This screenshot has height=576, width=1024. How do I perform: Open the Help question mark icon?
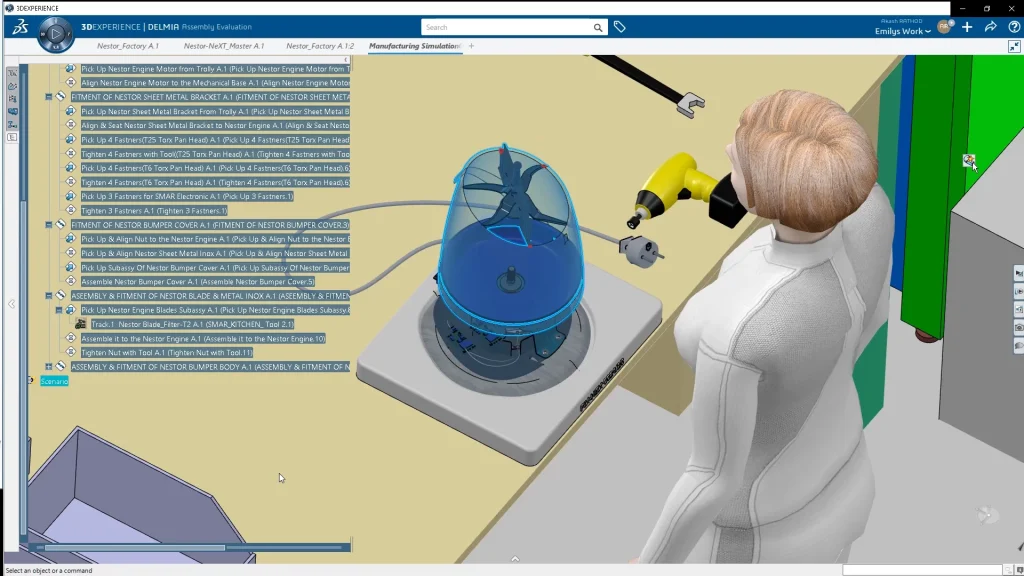1013,27
